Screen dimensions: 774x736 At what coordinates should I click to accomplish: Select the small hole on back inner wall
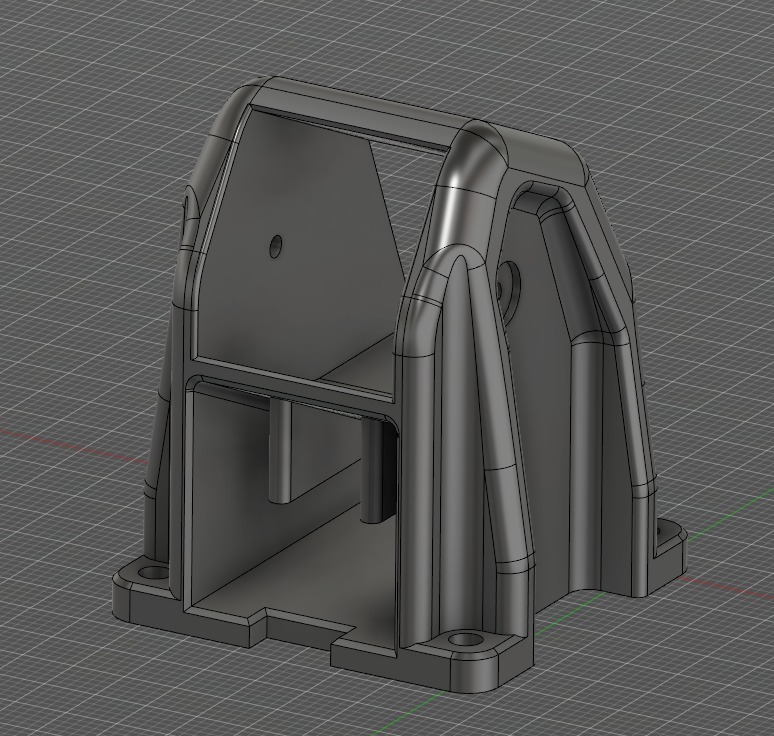pyautogui.click(x=275, y=245)
